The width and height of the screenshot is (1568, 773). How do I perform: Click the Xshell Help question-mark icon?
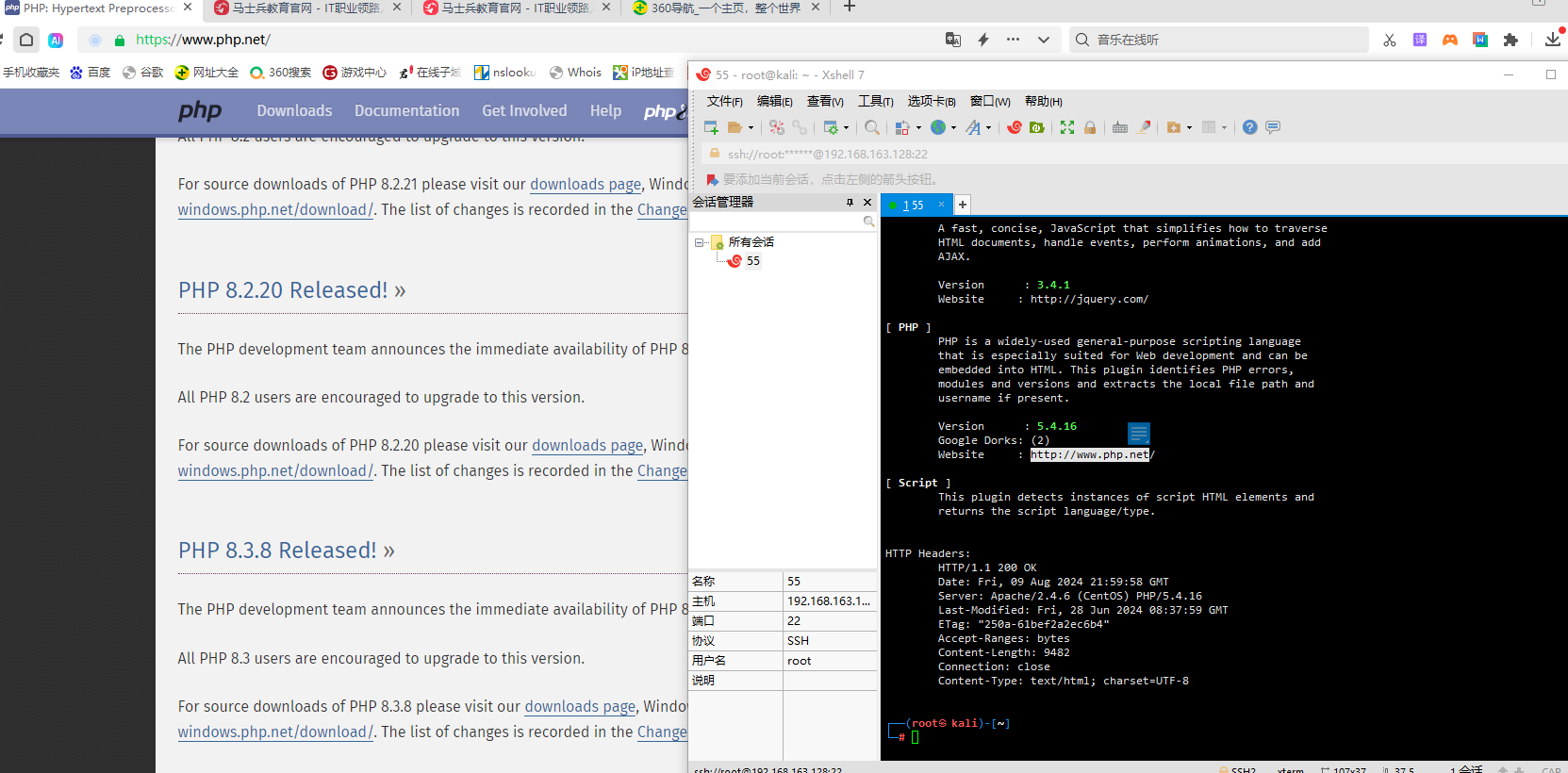1250,127
